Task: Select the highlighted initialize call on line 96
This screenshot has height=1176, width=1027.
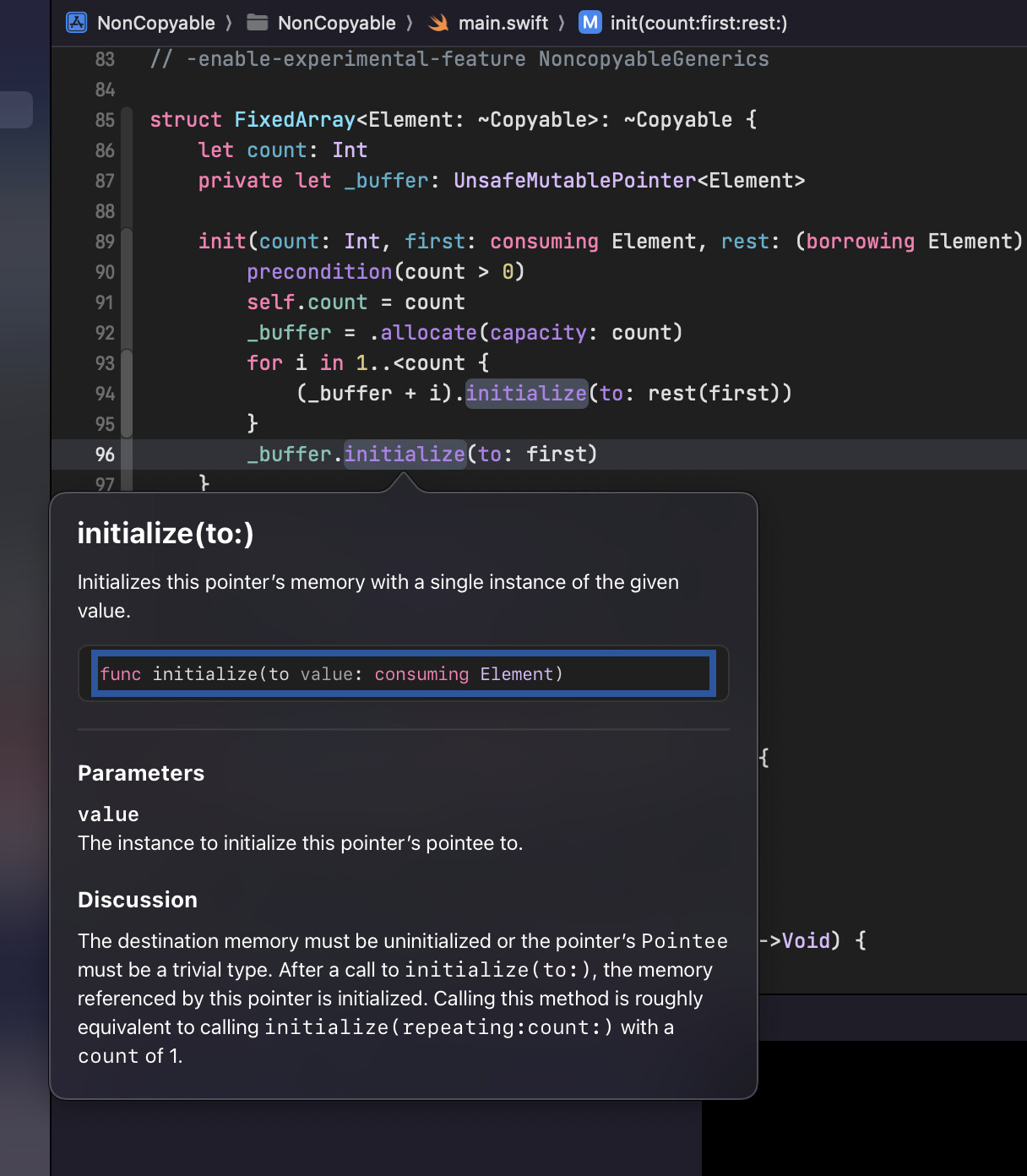Action: click(405, 454)
